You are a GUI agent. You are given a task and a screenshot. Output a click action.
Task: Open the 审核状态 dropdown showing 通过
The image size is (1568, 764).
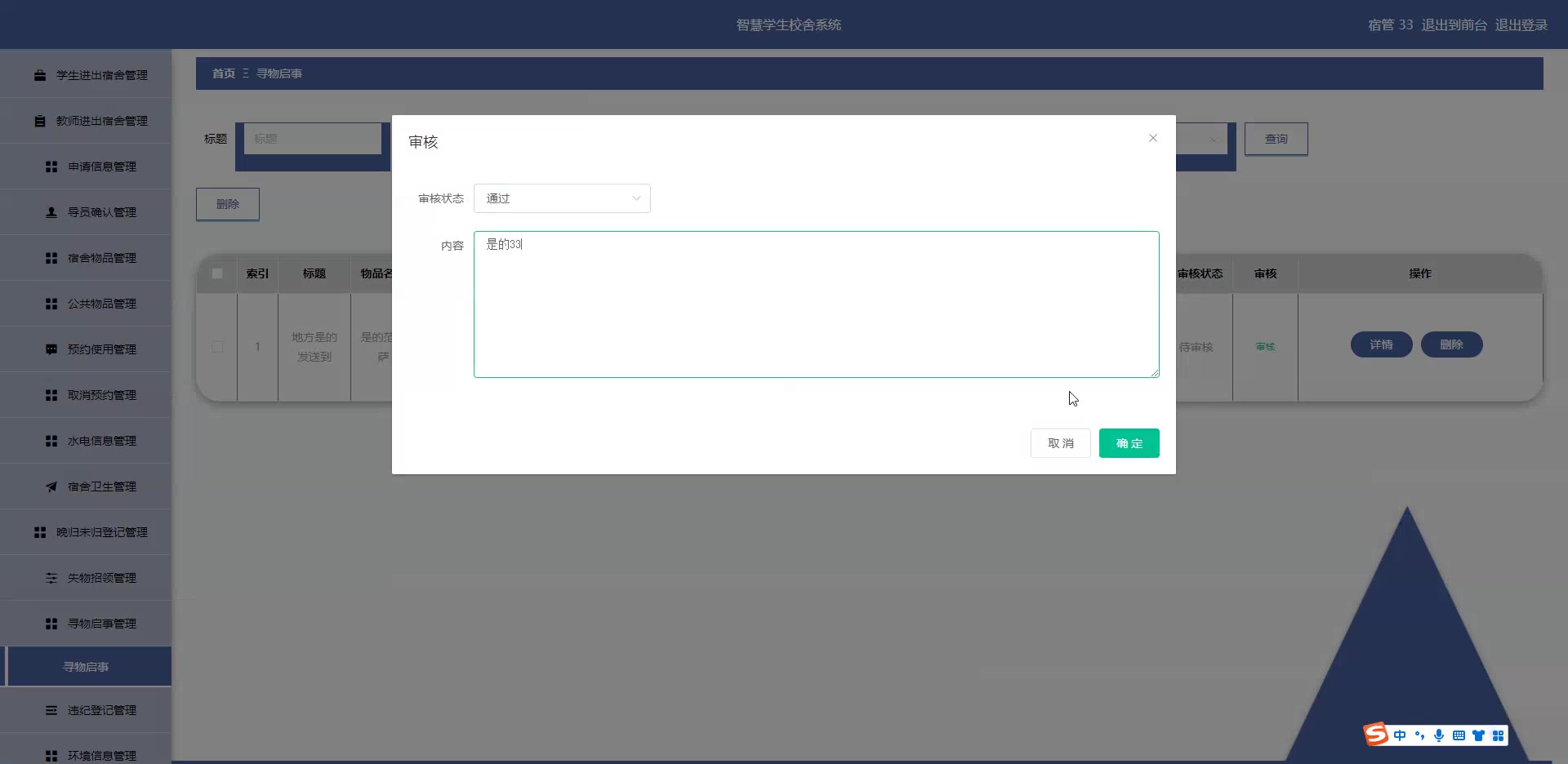pos(562,198)
